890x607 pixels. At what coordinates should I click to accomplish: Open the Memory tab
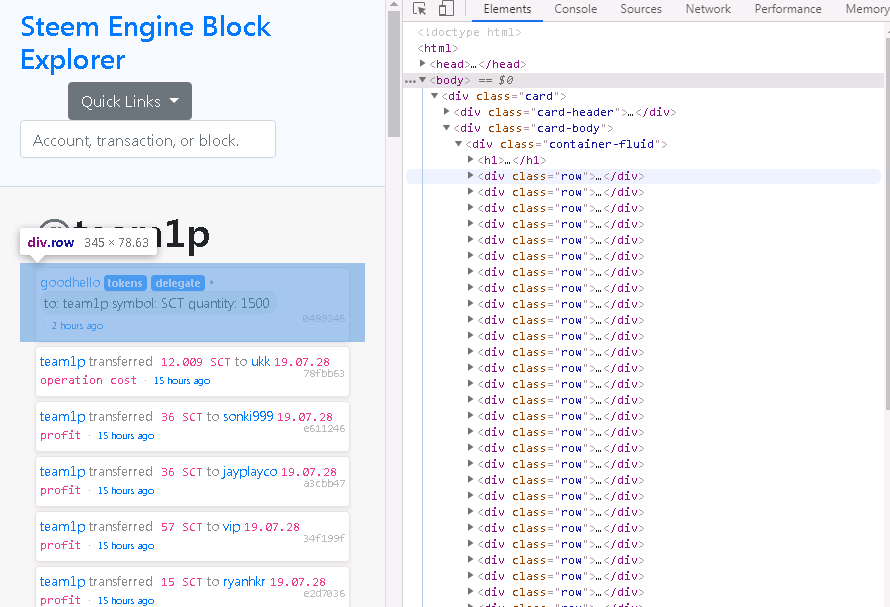pos(866,9)
